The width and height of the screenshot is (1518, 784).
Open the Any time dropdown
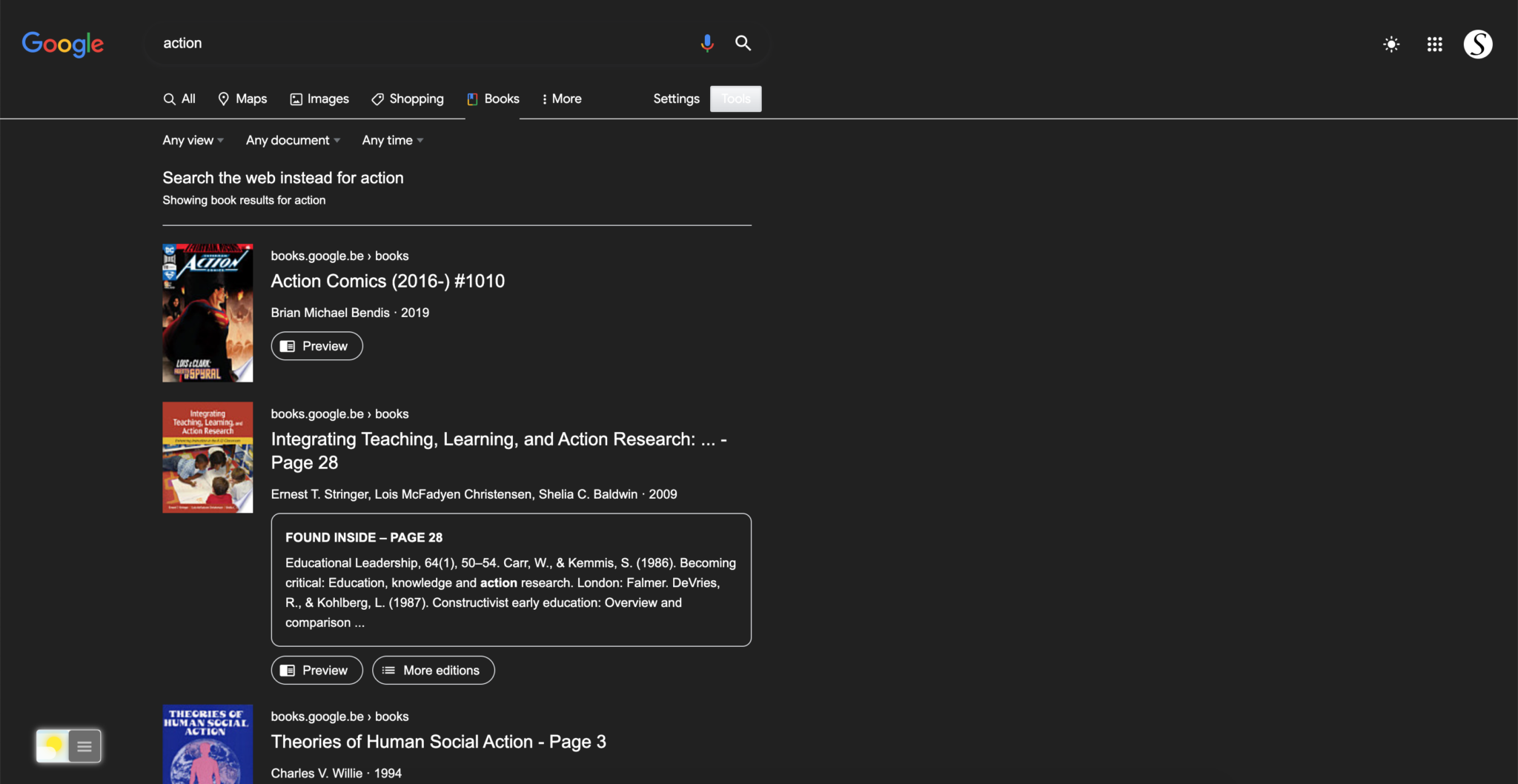pyautogui.click(x=392, y=140)
